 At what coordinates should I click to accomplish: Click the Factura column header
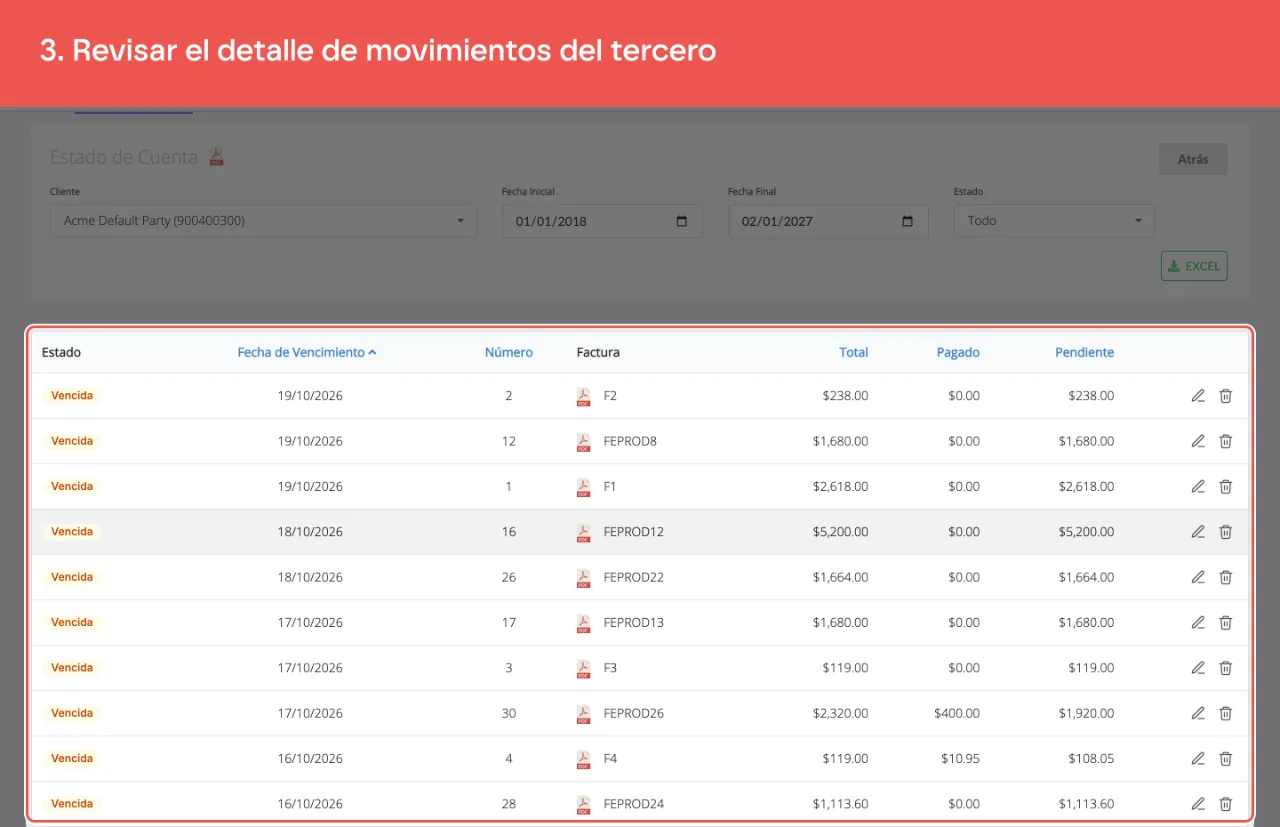tap(598, 352)
